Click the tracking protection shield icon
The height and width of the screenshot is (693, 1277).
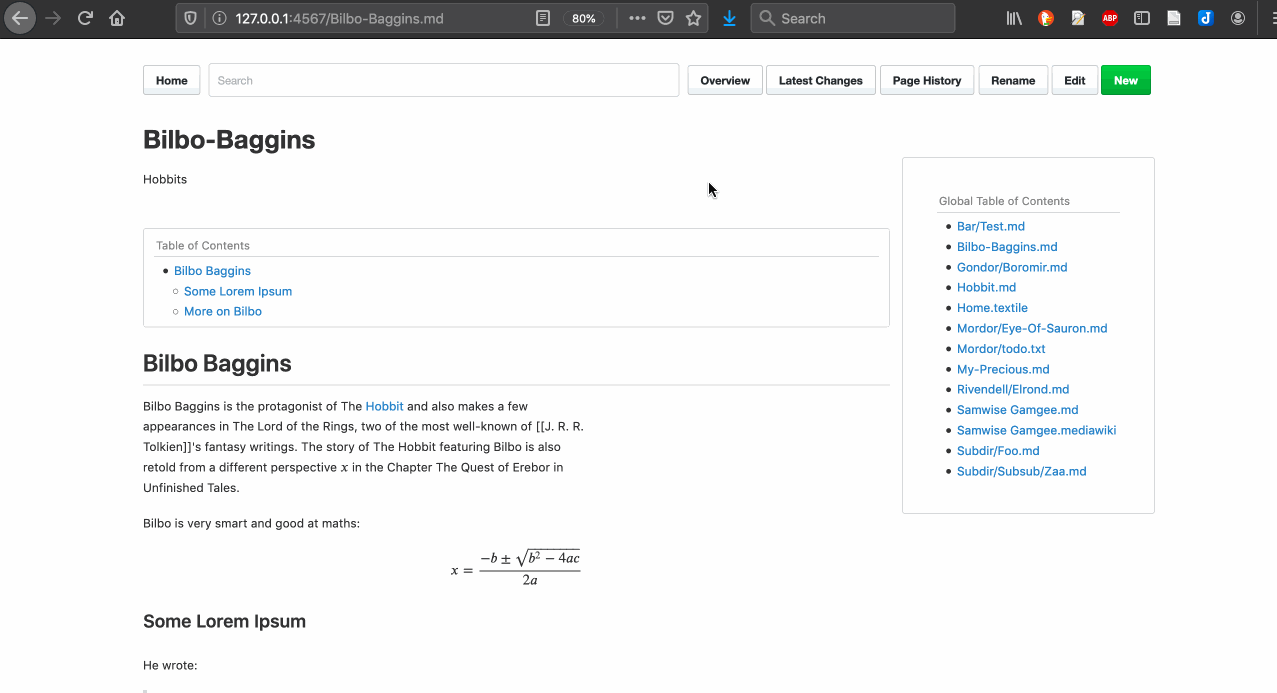(191, 18)
